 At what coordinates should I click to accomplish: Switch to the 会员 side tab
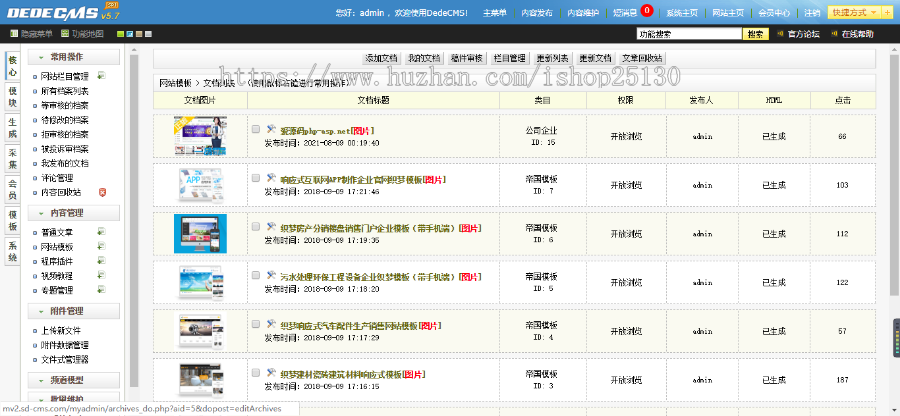click(13, 190)
